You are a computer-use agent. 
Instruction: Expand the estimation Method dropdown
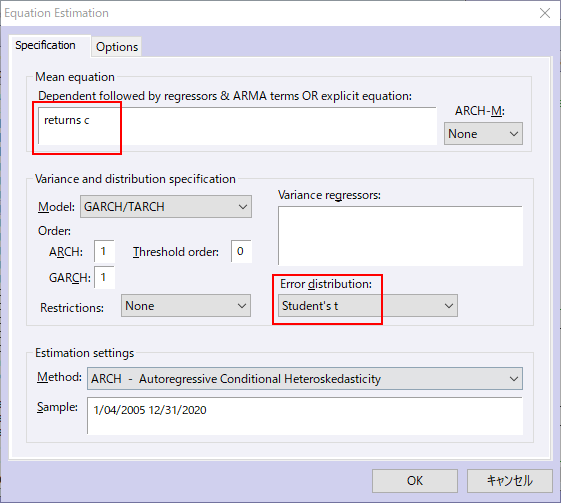point(305,379)
